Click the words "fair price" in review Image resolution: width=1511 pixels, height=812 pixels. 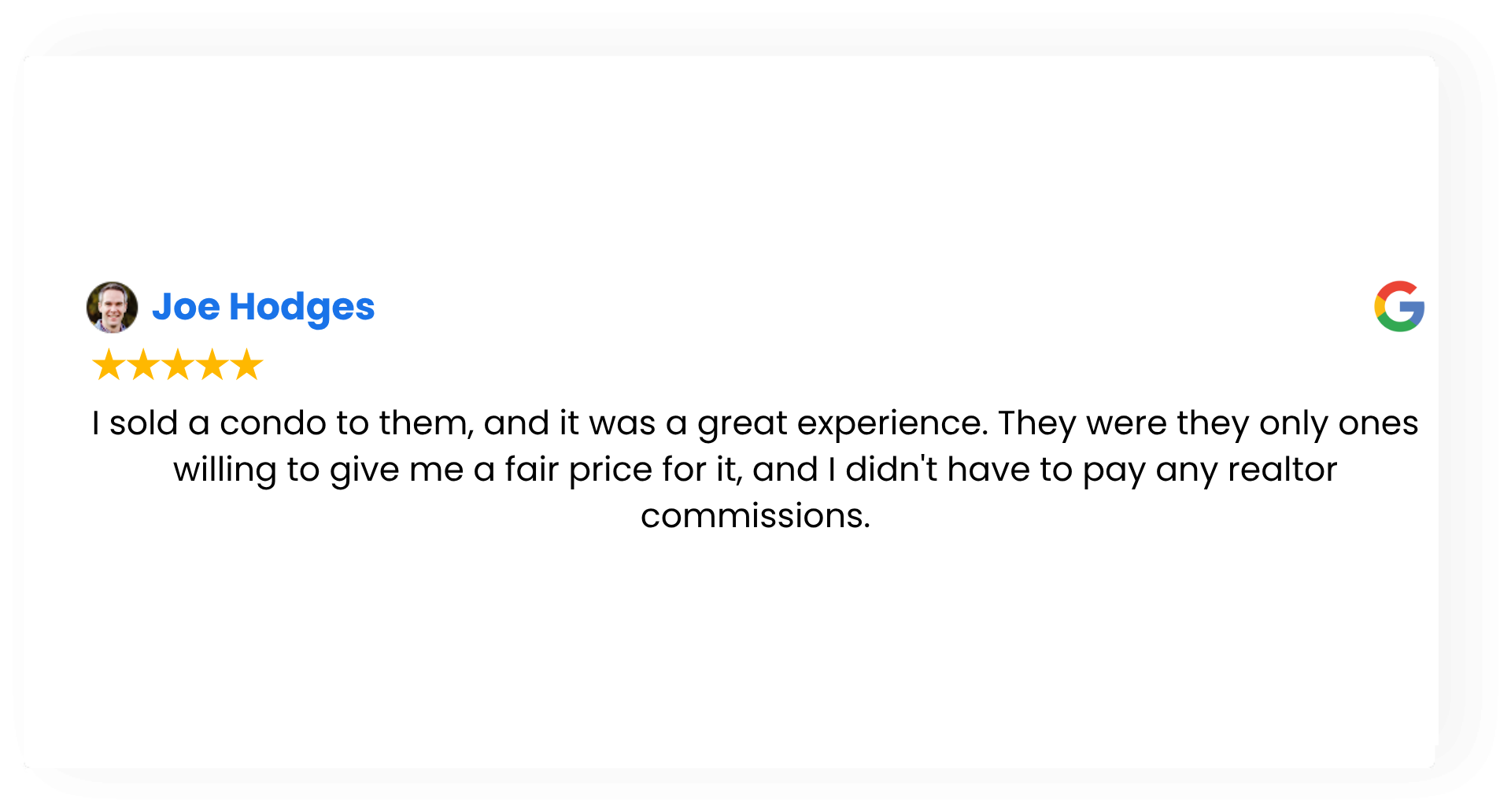[x=578, y=470]
